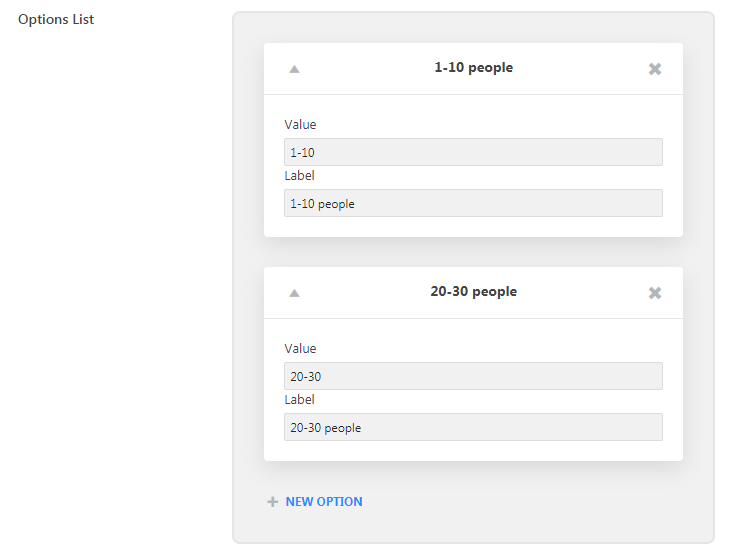
Task: Click the 1-10 people card title
Action: (x=474, y=68)
